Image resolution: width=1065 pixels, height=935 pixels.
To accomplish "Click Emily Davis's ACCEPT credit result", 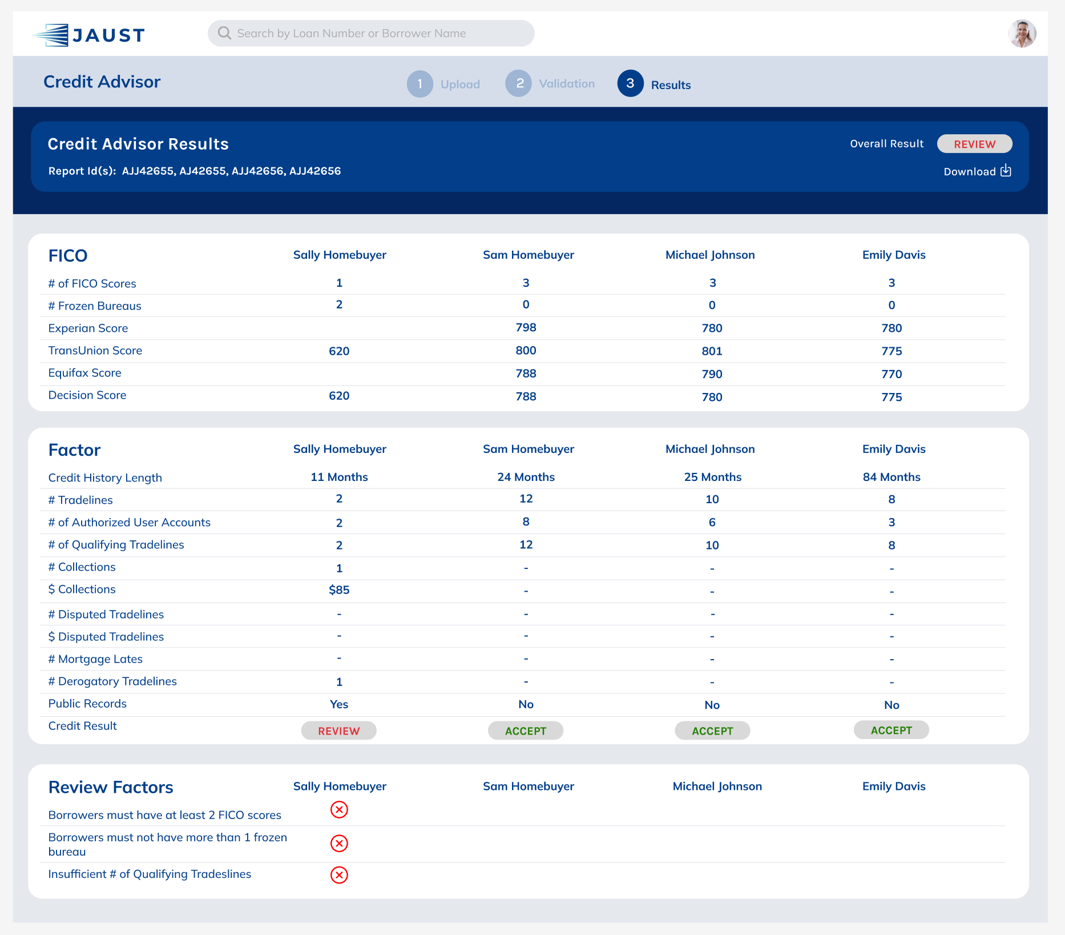I will [891, 730].
